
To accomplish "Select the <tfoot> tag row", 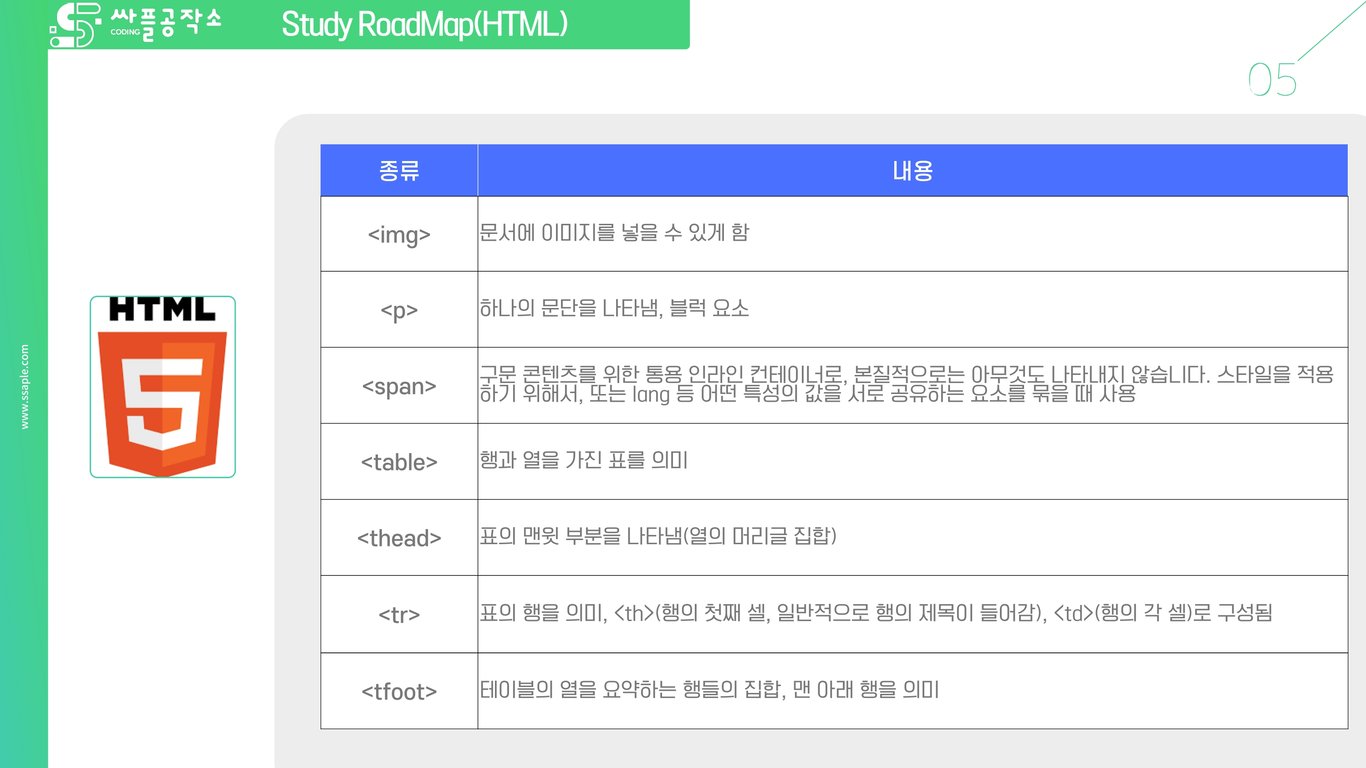I will [398, 690].
